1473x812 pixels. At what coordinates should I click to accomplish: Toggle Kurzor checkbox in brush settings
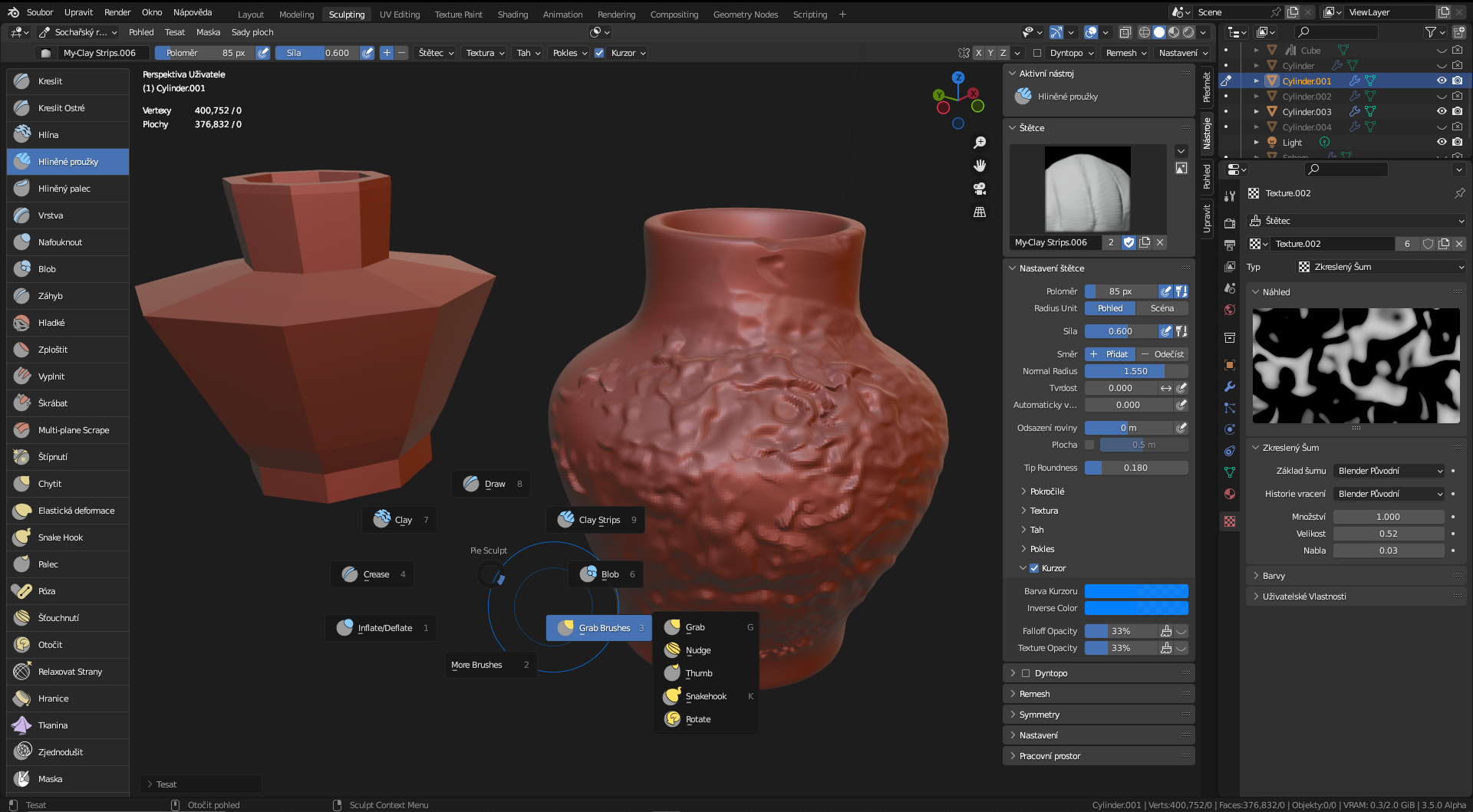click(x=1034, y=568)
